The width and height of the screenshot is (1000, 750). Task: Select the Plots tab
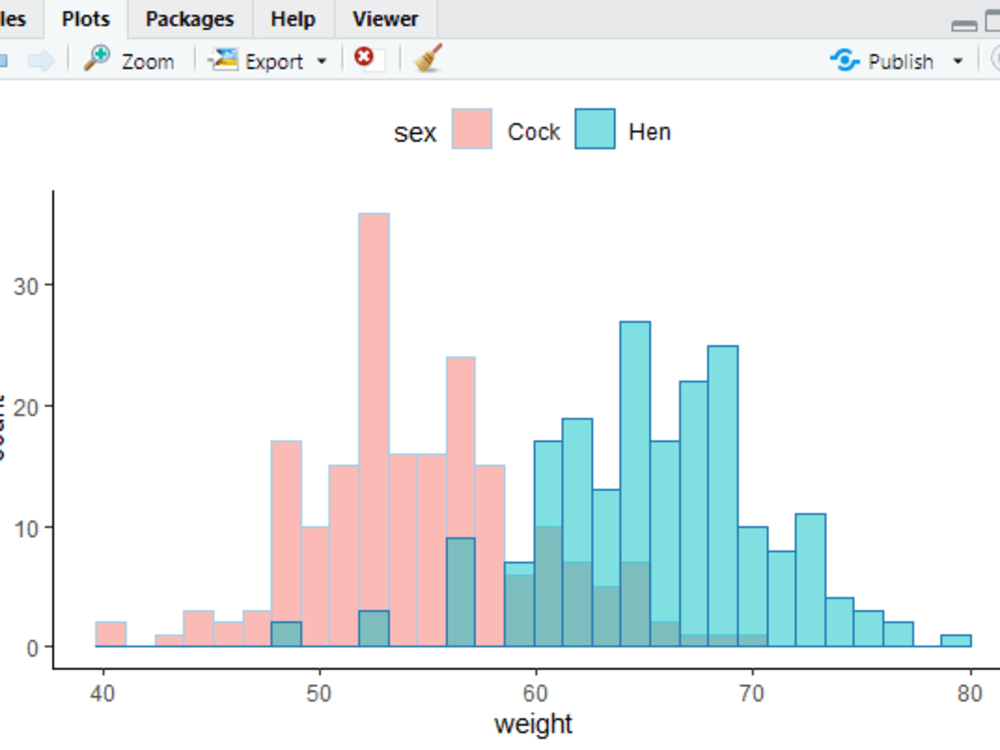(x=85, y=18)
